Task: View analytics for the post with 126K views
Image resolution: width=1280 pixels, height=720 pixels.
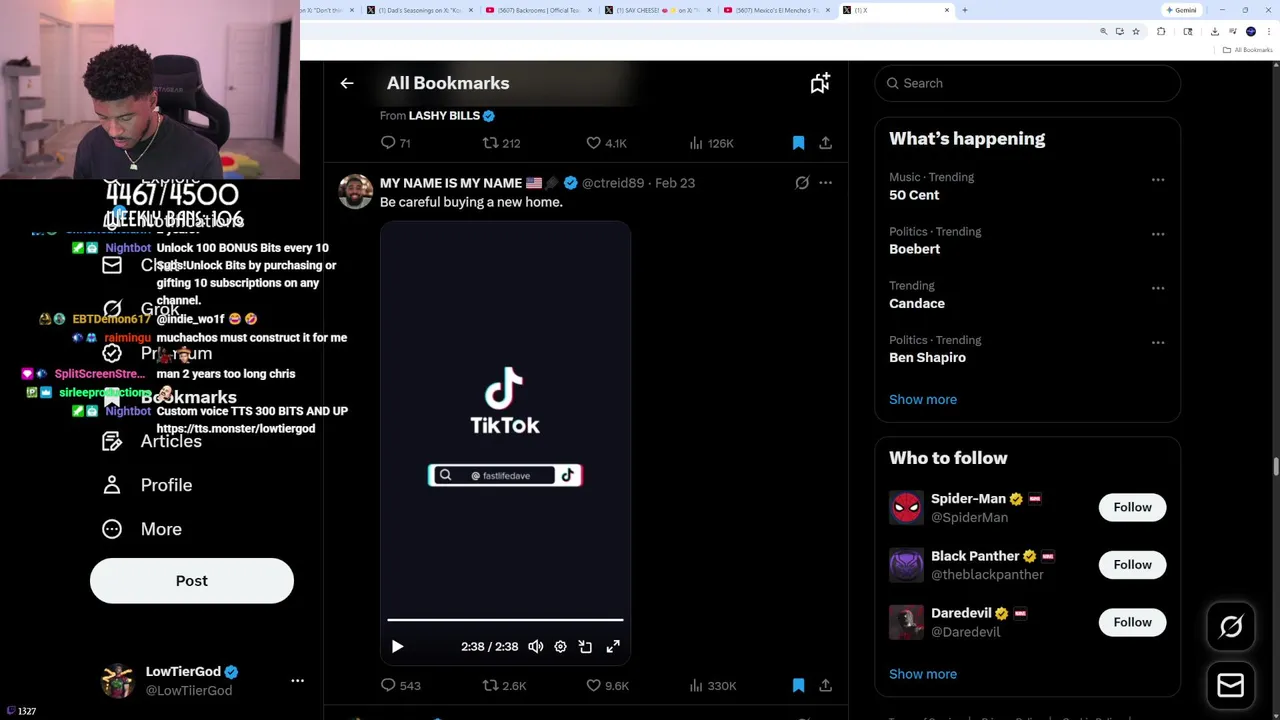Action: 711,143
